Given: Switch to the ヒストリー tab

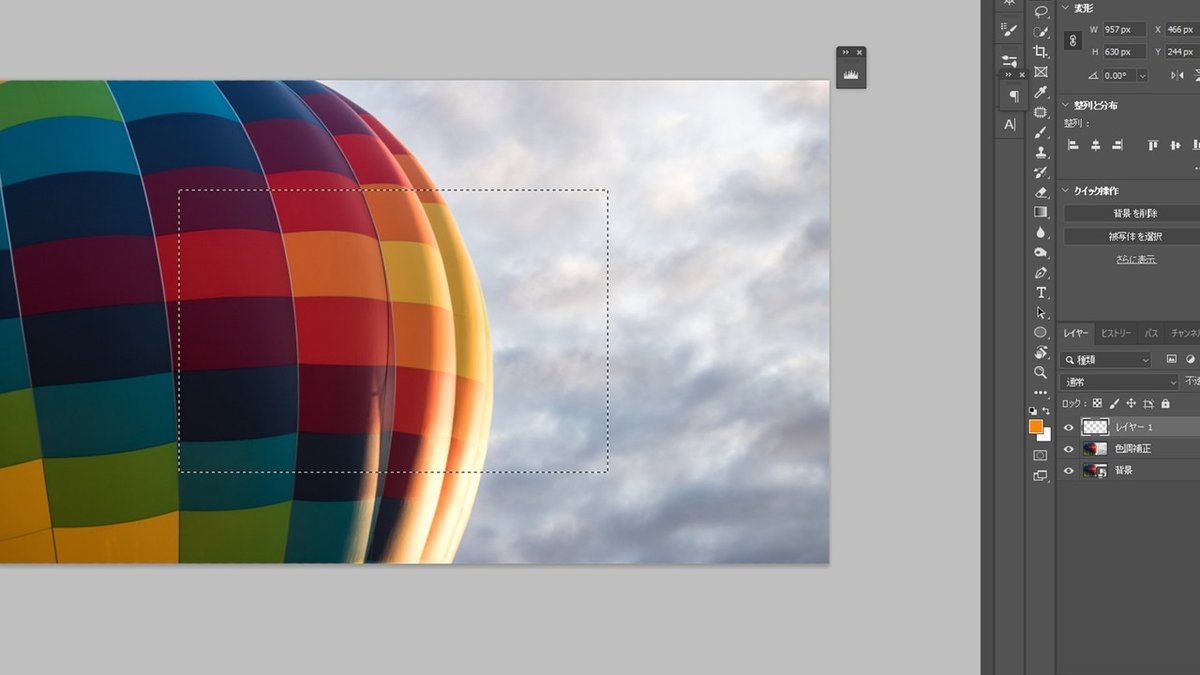Looking at the screenshot, I should [1116, 333].
